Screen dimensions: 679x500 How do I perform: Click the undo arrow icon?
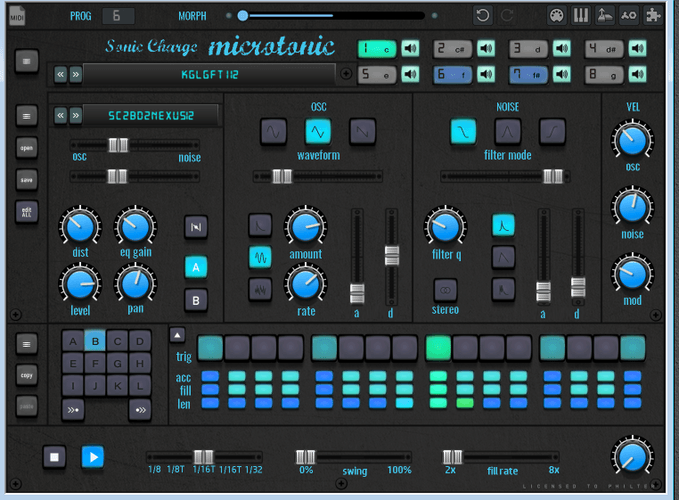tap(482, 16)
